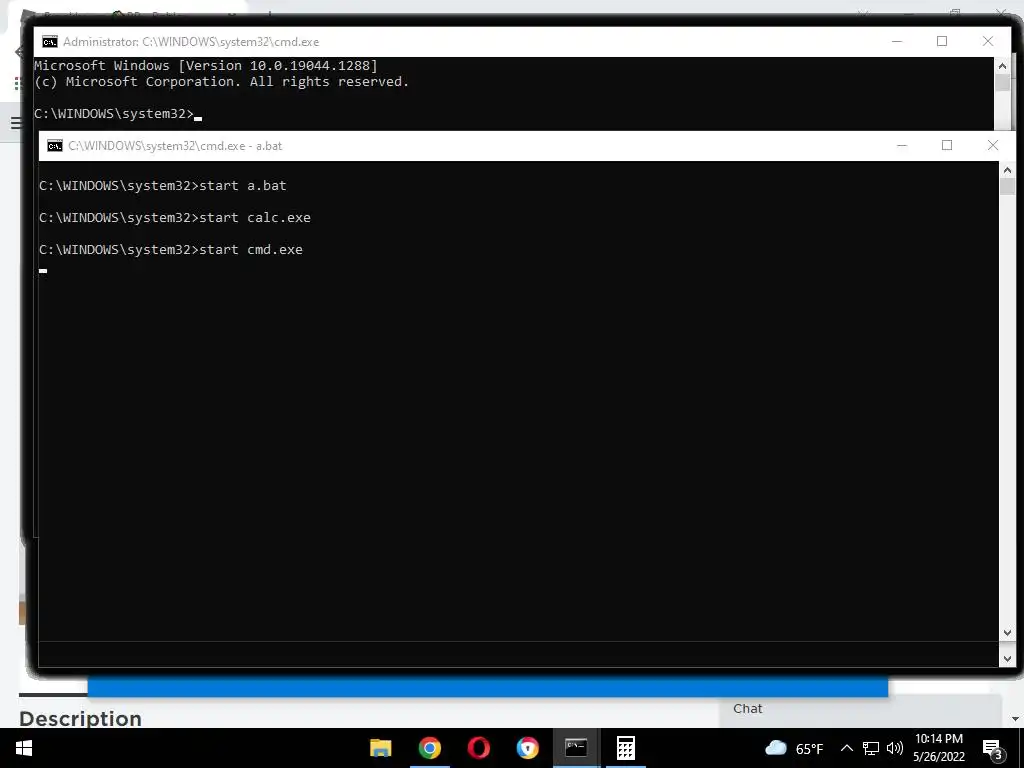Open the Opera browser taskbar icon
This screenshot has height=768, width=1024.
pos(479,748)
